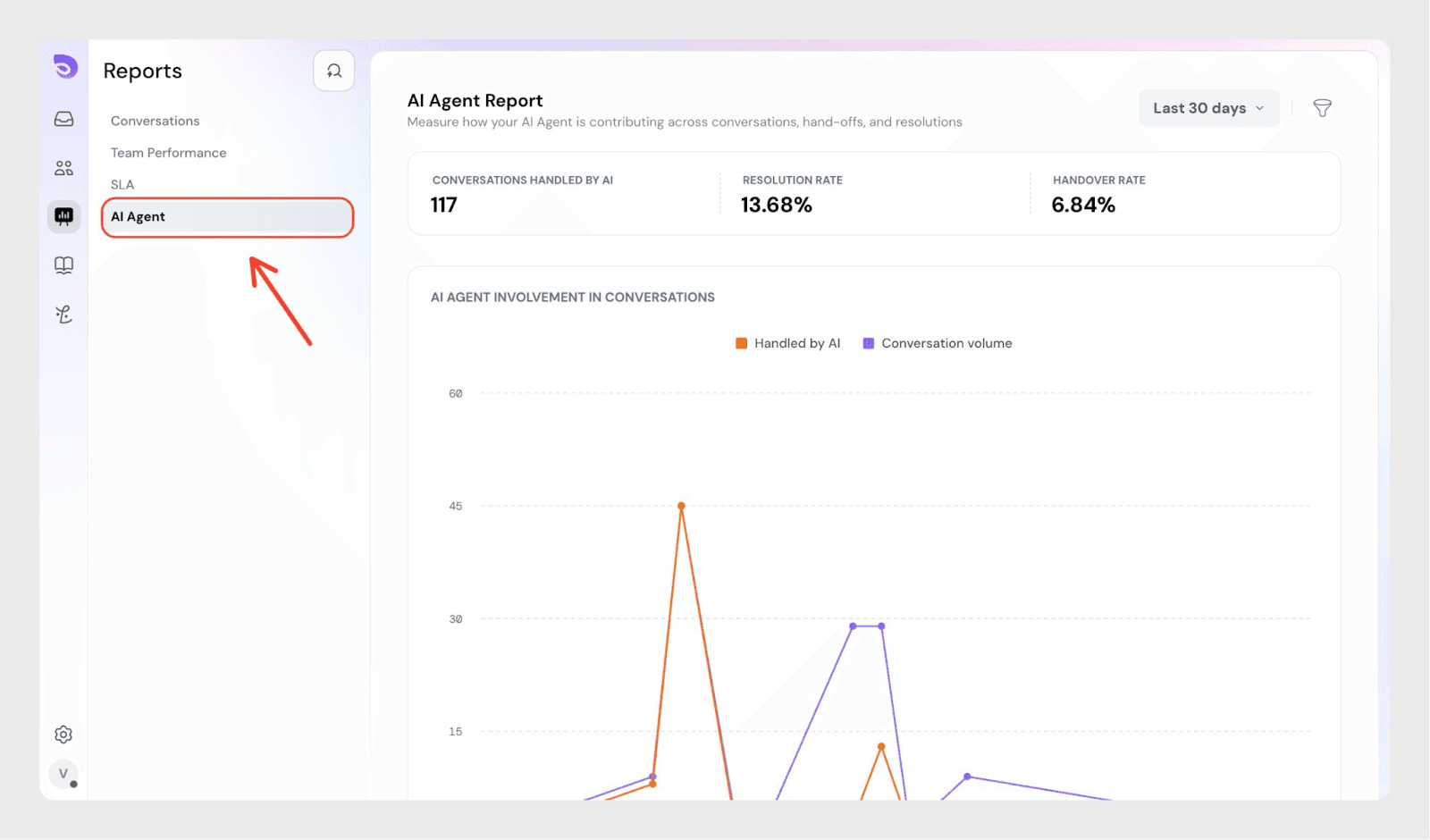This screenshot has width=1430, height=840.
Task: Expand the Last 30 days dropdown
Action: tap(1199, 108)
